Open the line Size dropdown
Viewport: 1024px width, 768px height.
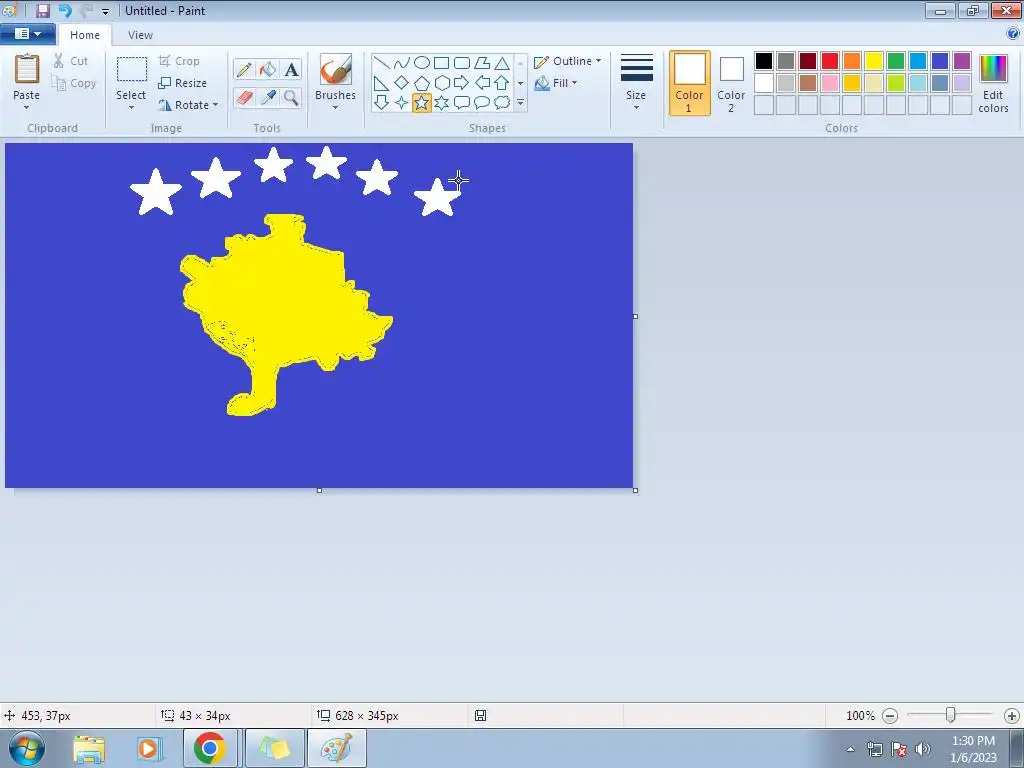pos(636,82)
